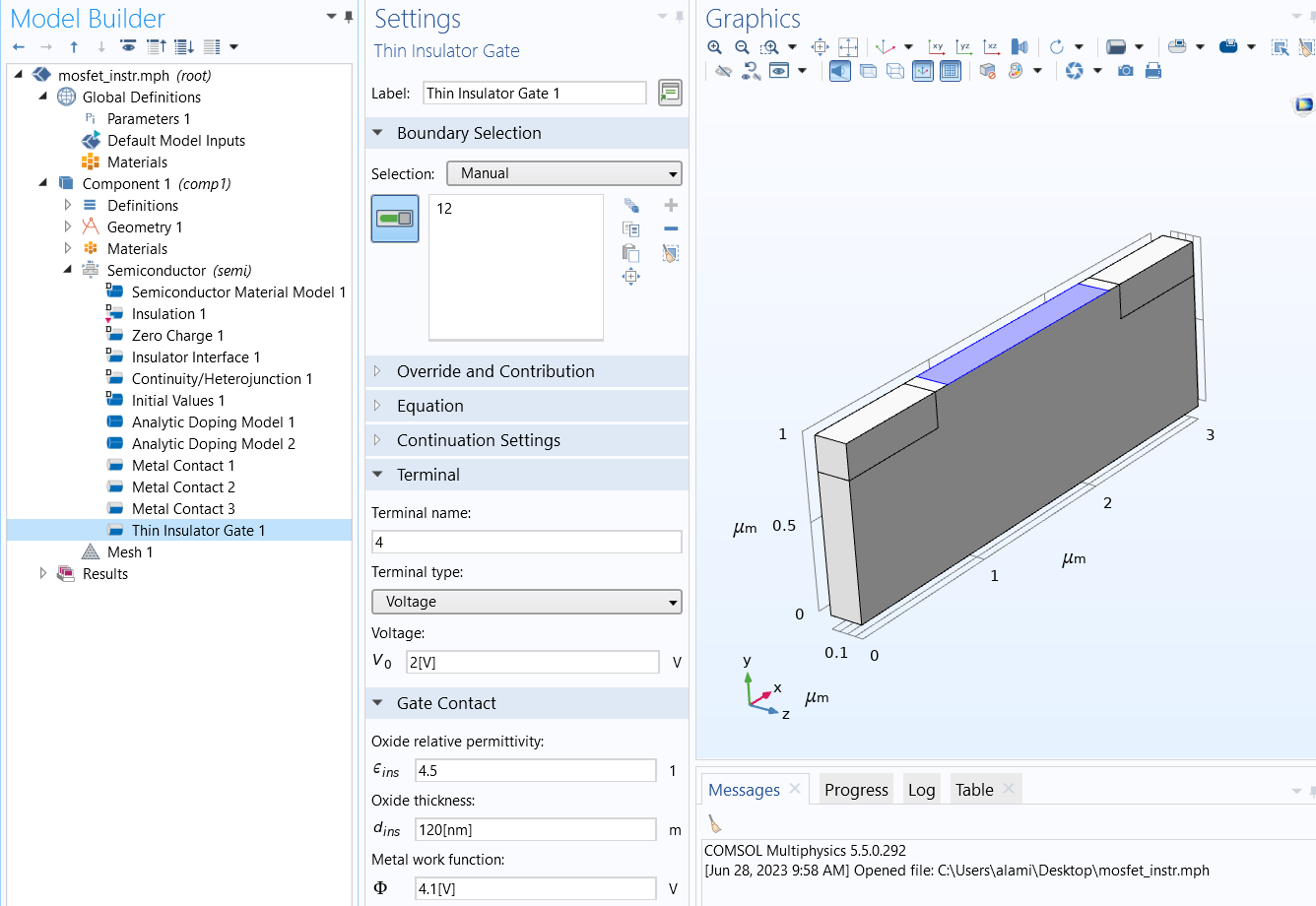Take a snapshot with the camera icon
Image resolution: width=1316 pixels, height=906 pixels.
pyautogui.click(x=1125, y=70)
